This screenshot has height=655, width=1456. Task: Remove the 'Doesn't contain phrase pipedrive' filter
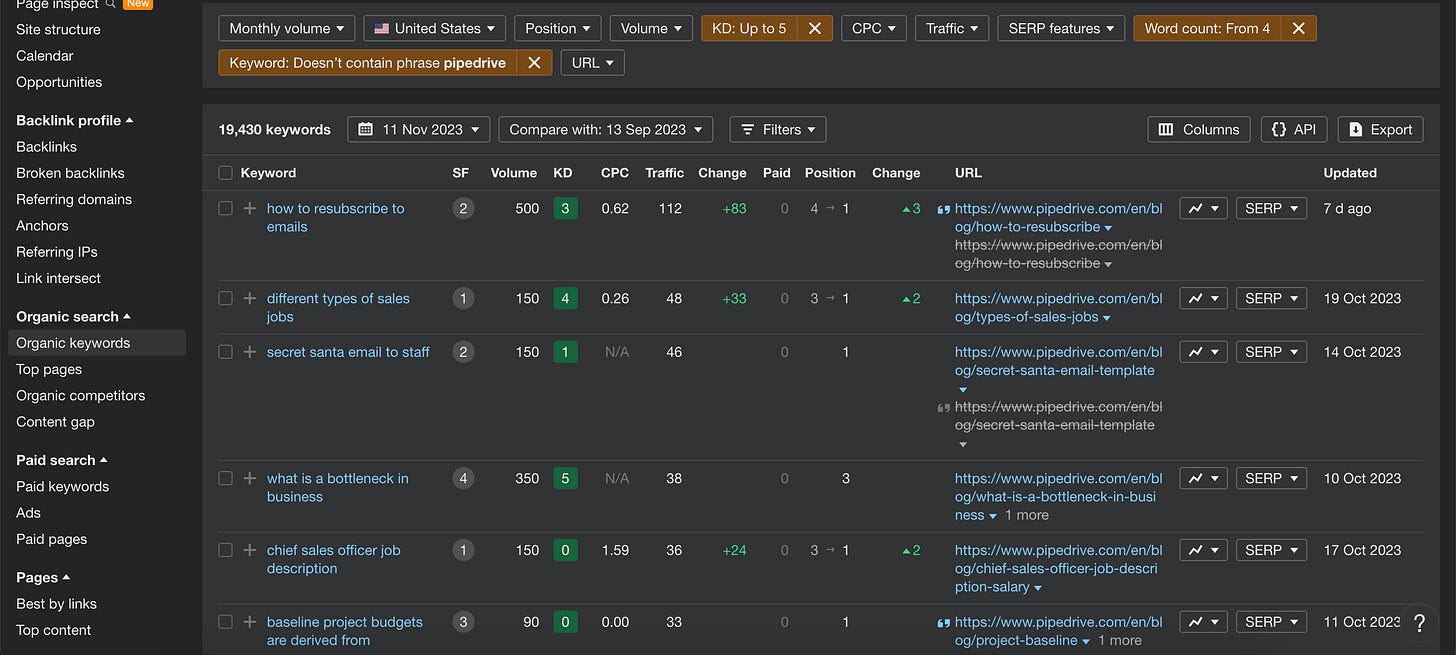click(534, 63)
